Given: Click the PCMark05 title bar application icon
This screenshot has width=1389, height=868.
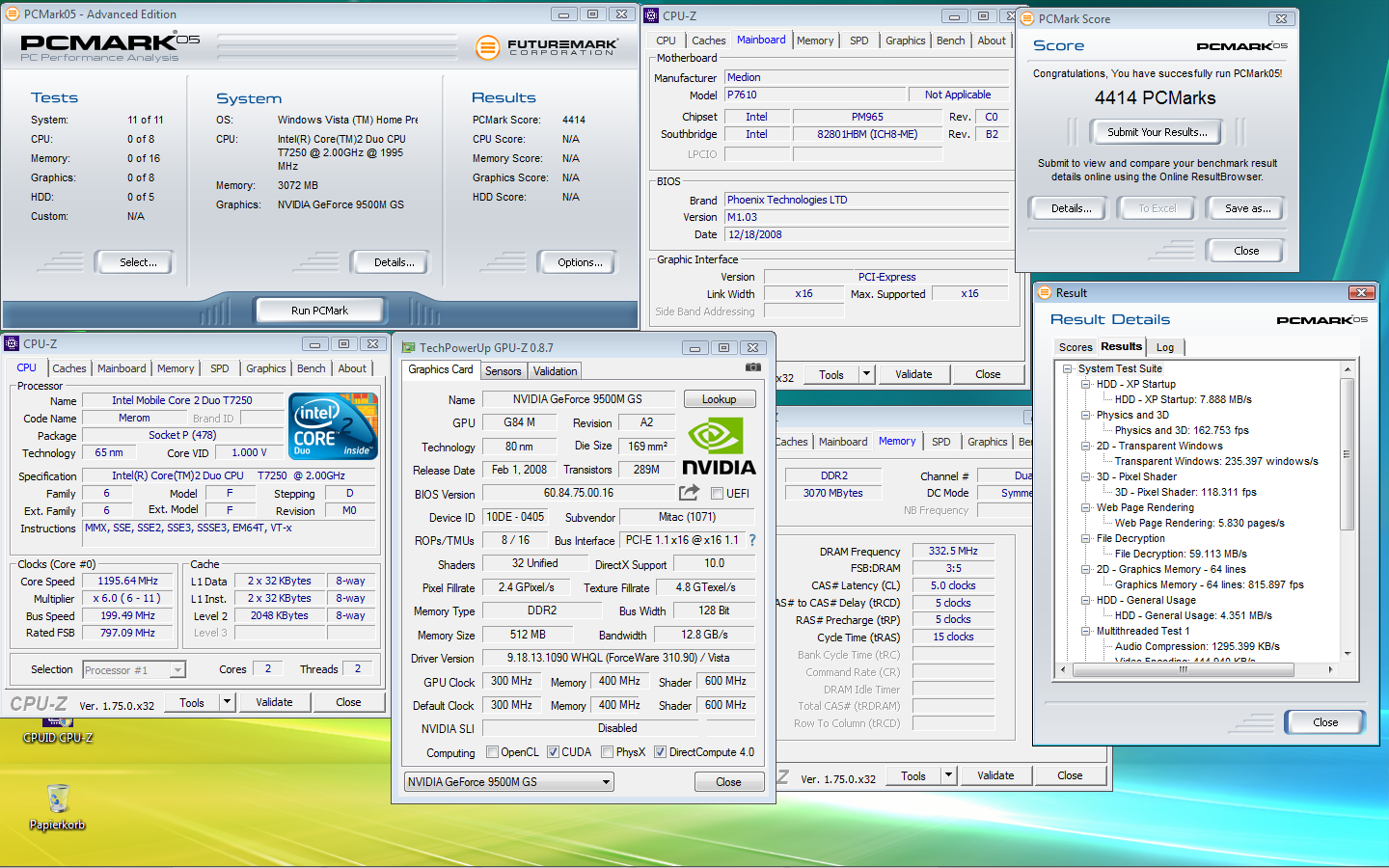Looking at the screenshot, I should pyautogui.click(x=14, y=14).
